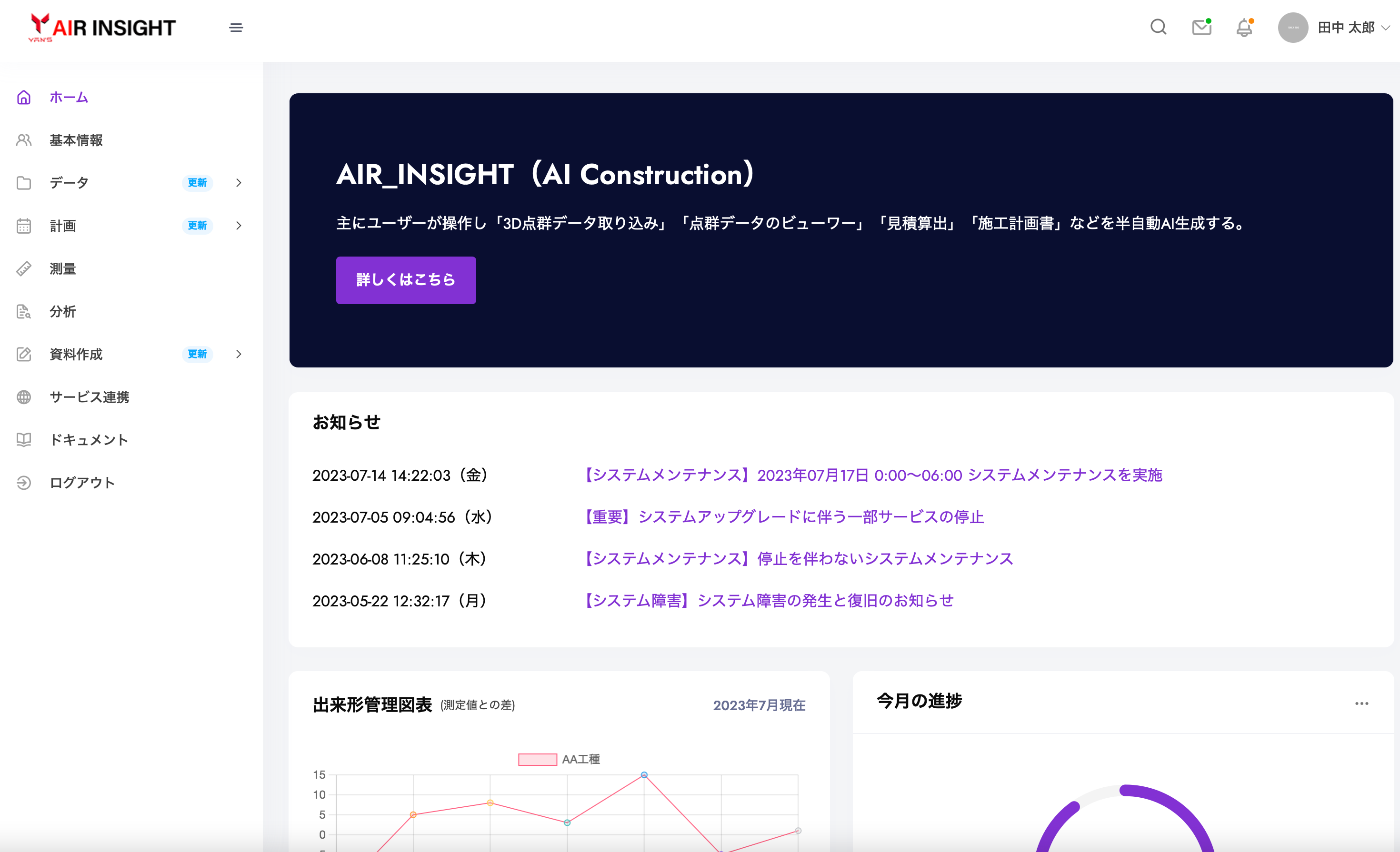The height and width of the screenshot is (852, 1400).
Task: Click the search magnifier icon
Action: (x=1158, y=27)
